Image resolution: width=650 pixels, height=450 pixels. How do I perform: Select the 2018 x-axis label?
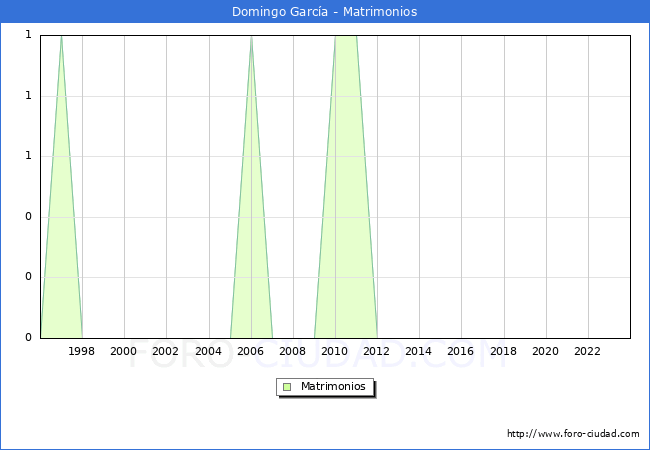click(504, 351)
